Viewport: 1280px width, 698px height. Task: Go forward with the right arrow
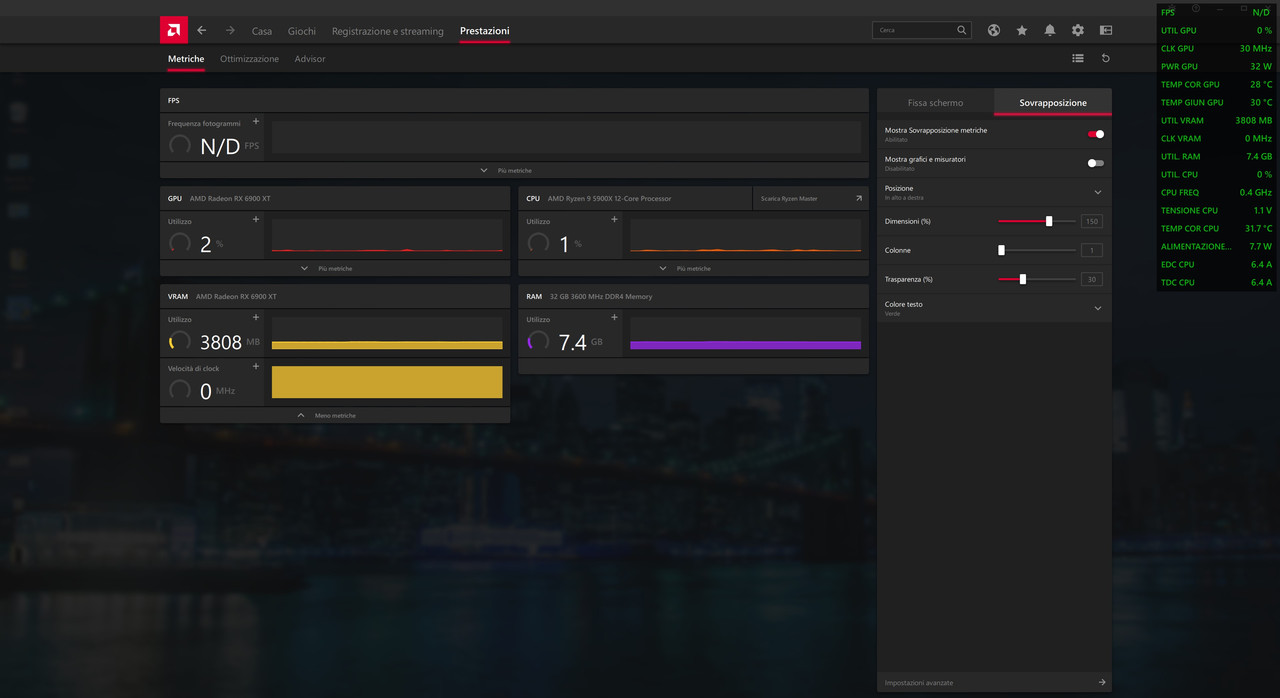(x=230, y=30)
